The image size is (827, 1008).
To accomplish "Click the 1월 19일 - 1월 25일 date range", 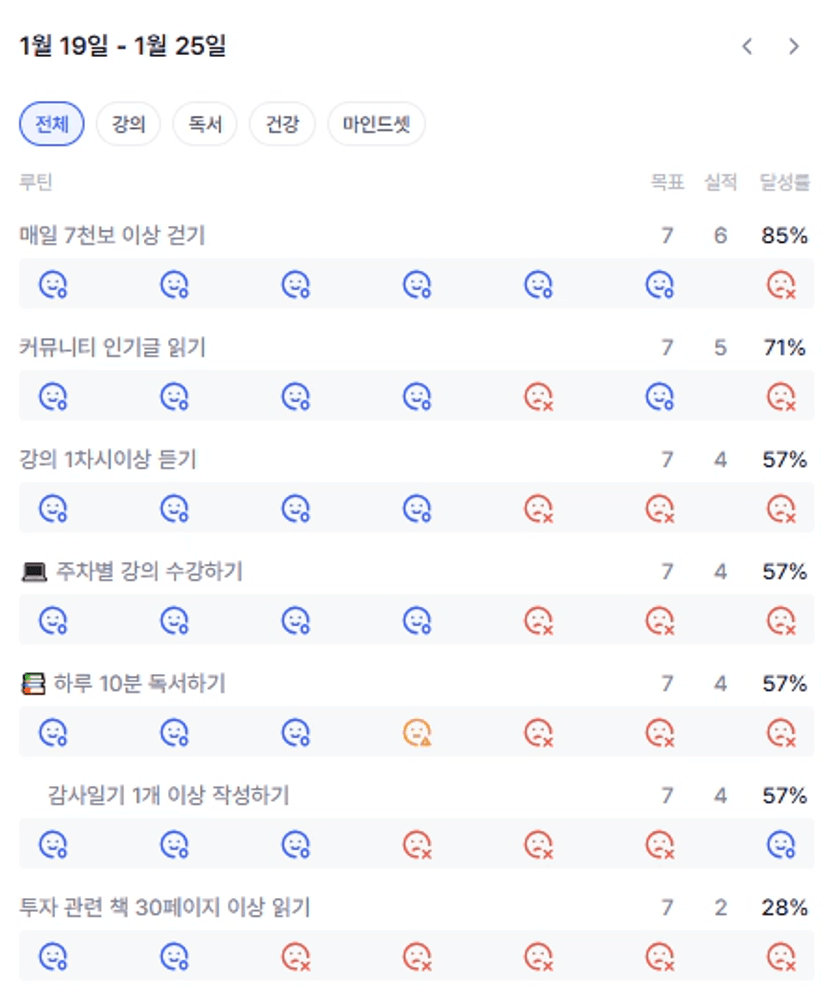I will point(122,46).
